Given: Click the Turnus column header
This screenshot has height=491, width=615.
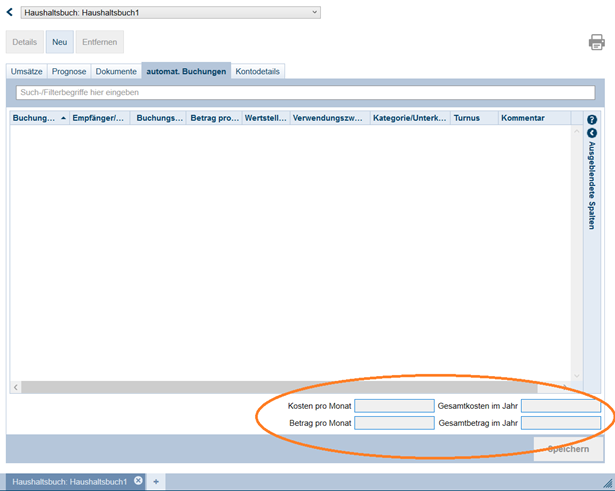Looking at the screenshot, I should 467,118.
